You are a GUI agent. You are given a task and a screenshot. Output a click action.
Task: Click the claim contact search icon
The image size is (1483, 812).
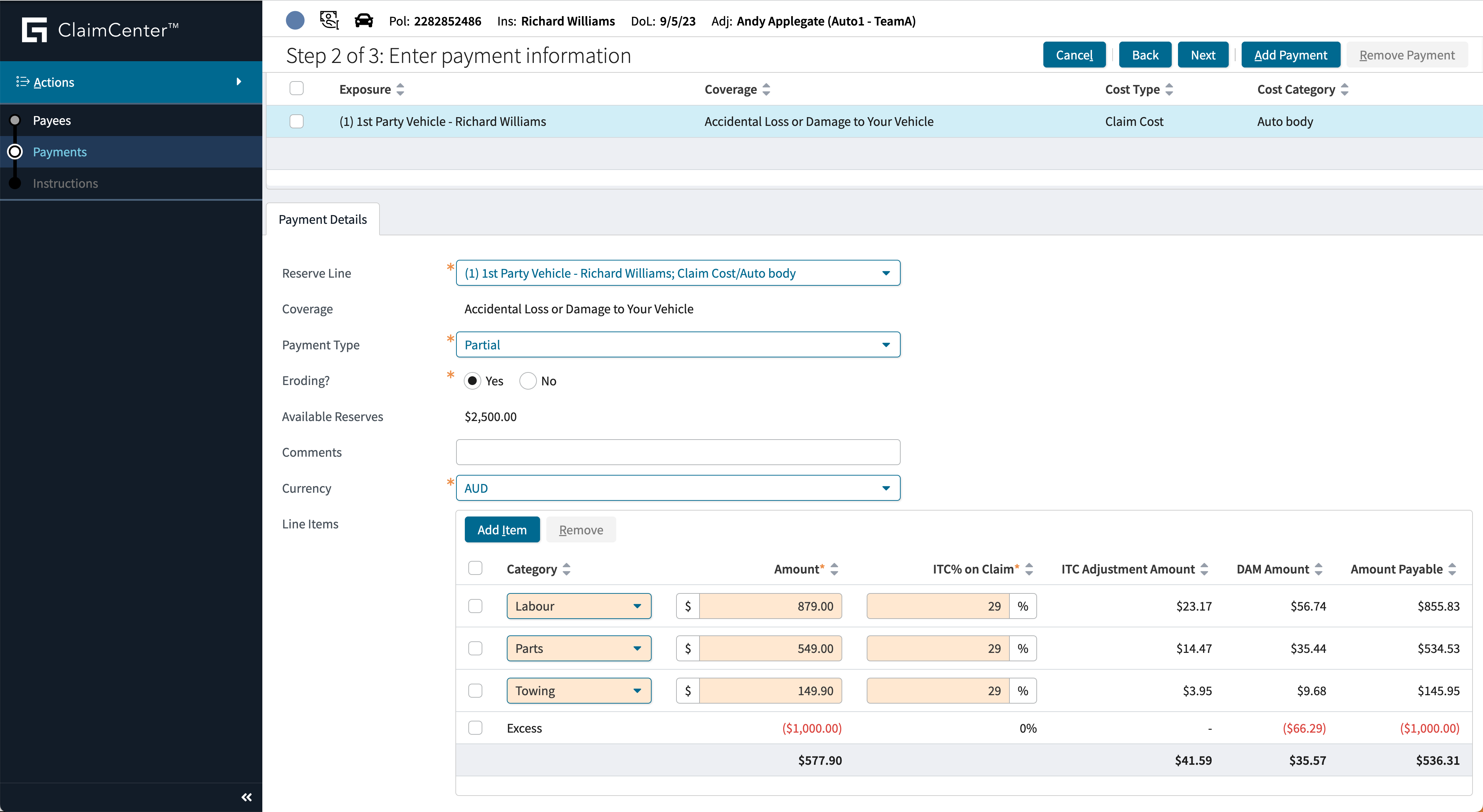pyautogui.click(x=329, y=21)
